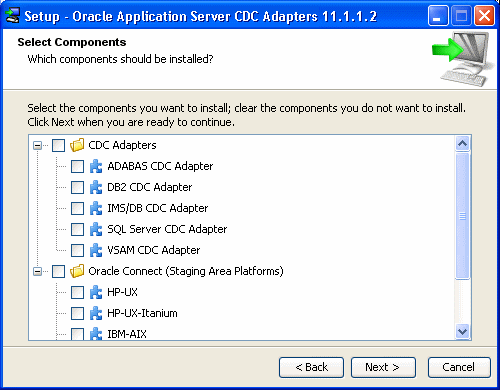Click the CDC Adapters folder icon
The width and height of the screenshot is (500, 390).
[77, 145]
